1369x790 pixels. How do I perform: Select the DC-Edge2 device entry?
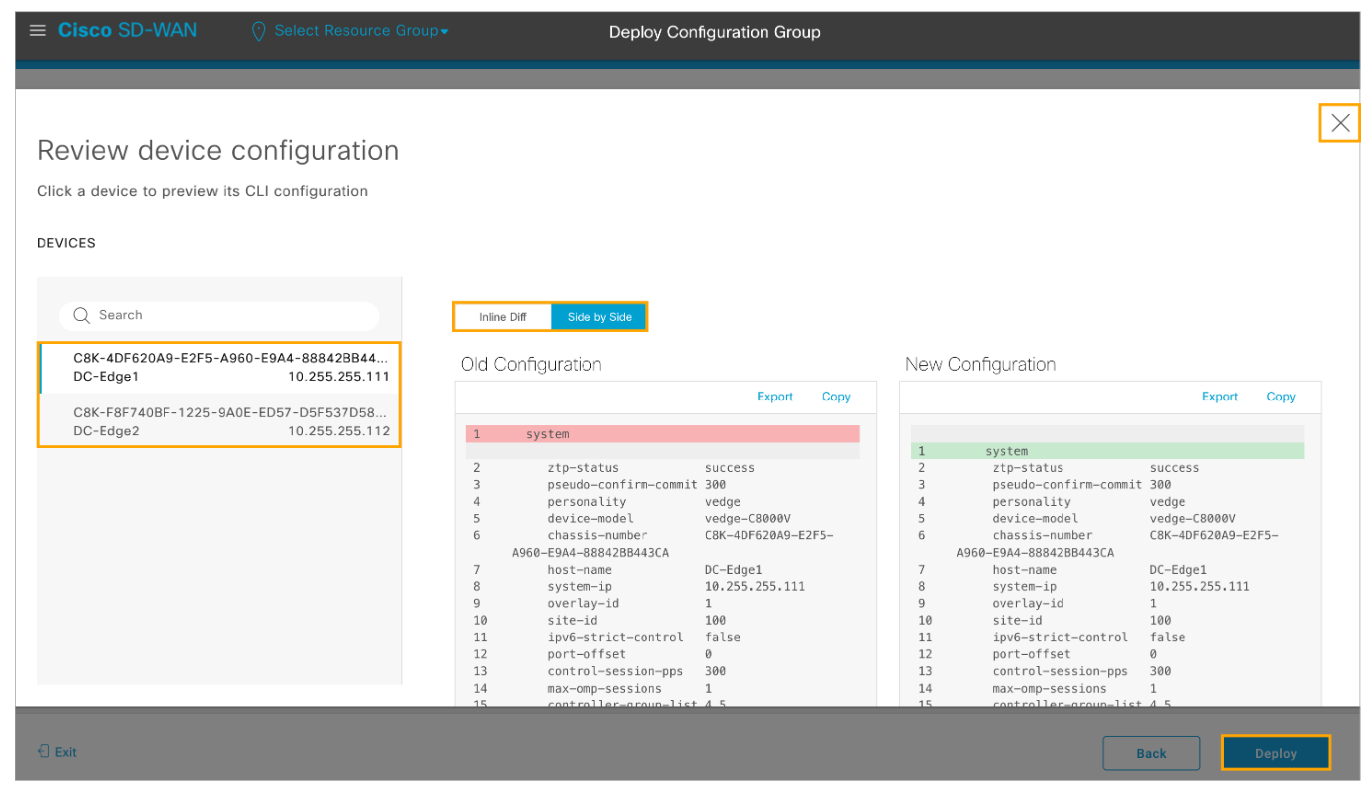[x=220, y=421]
